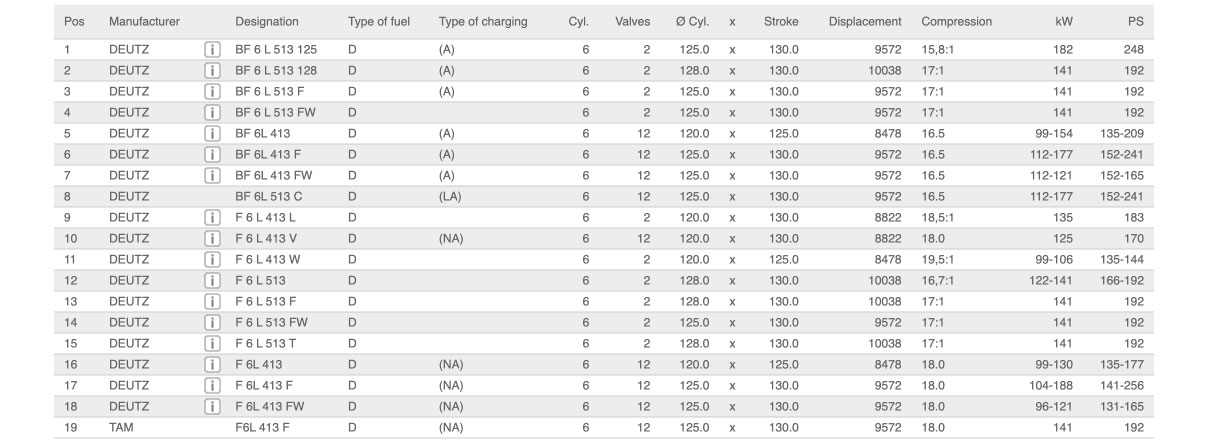
Task: Show info for BF 6L 413 FW
Action: pos(212,175)
